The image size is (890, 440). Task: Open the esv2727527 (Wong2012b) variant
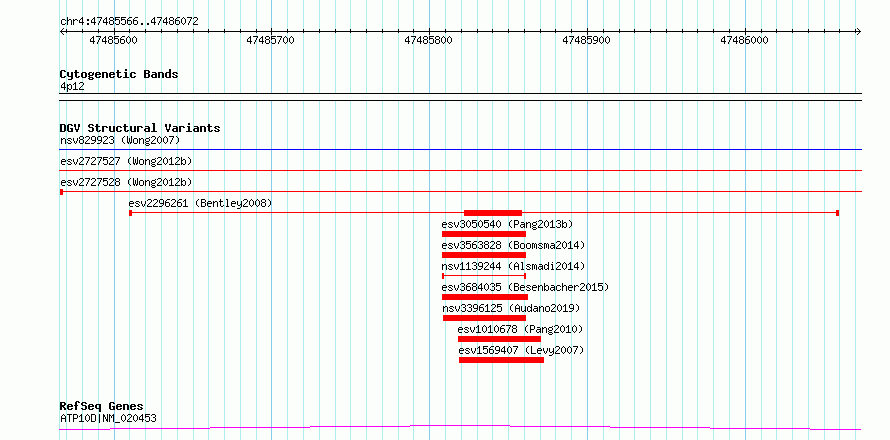pos(126,161)
